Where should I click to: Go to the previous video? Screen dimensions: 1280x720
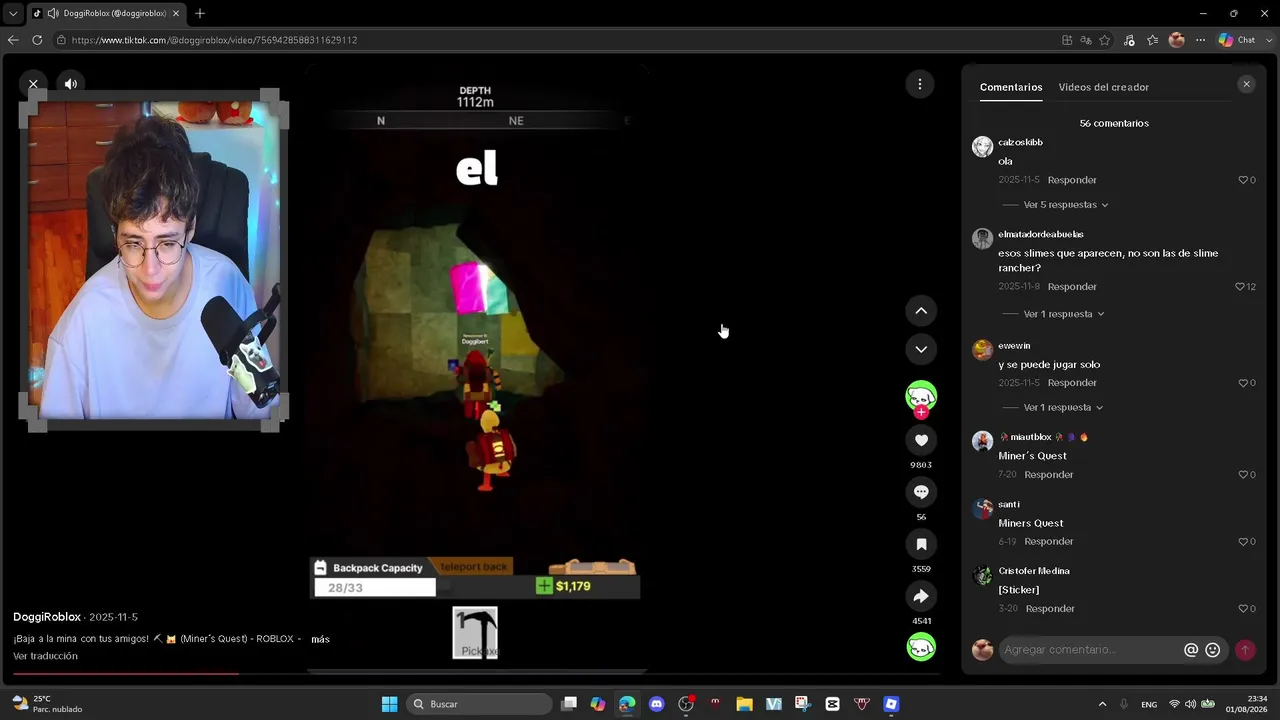tap(921, 311)
